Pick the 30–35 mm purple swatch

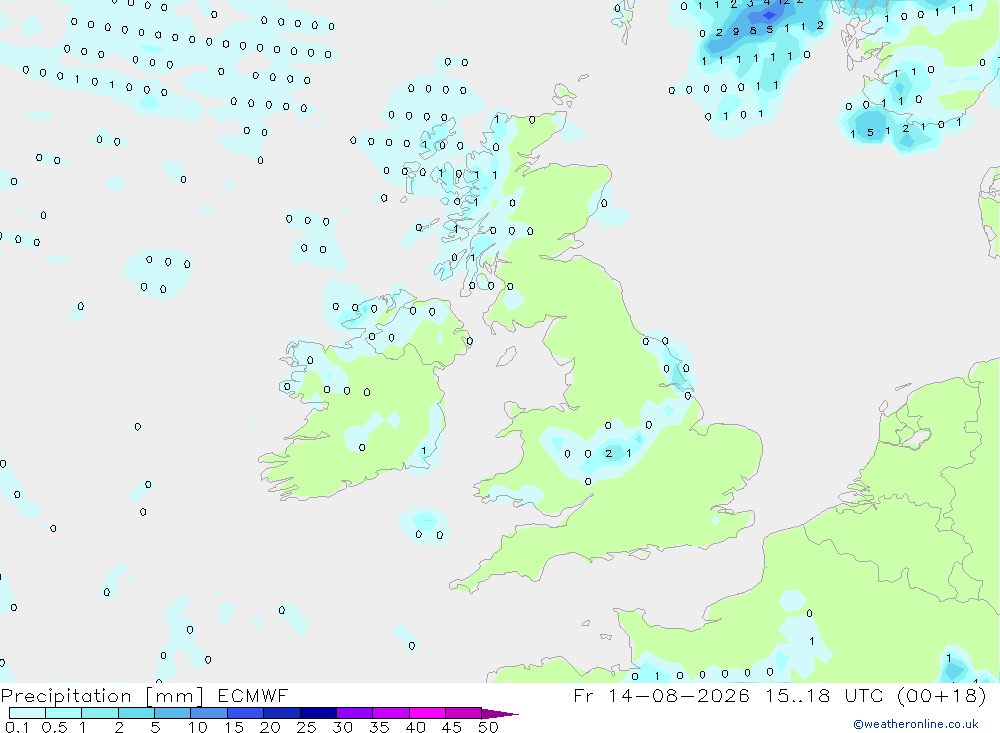coord(354,713)
